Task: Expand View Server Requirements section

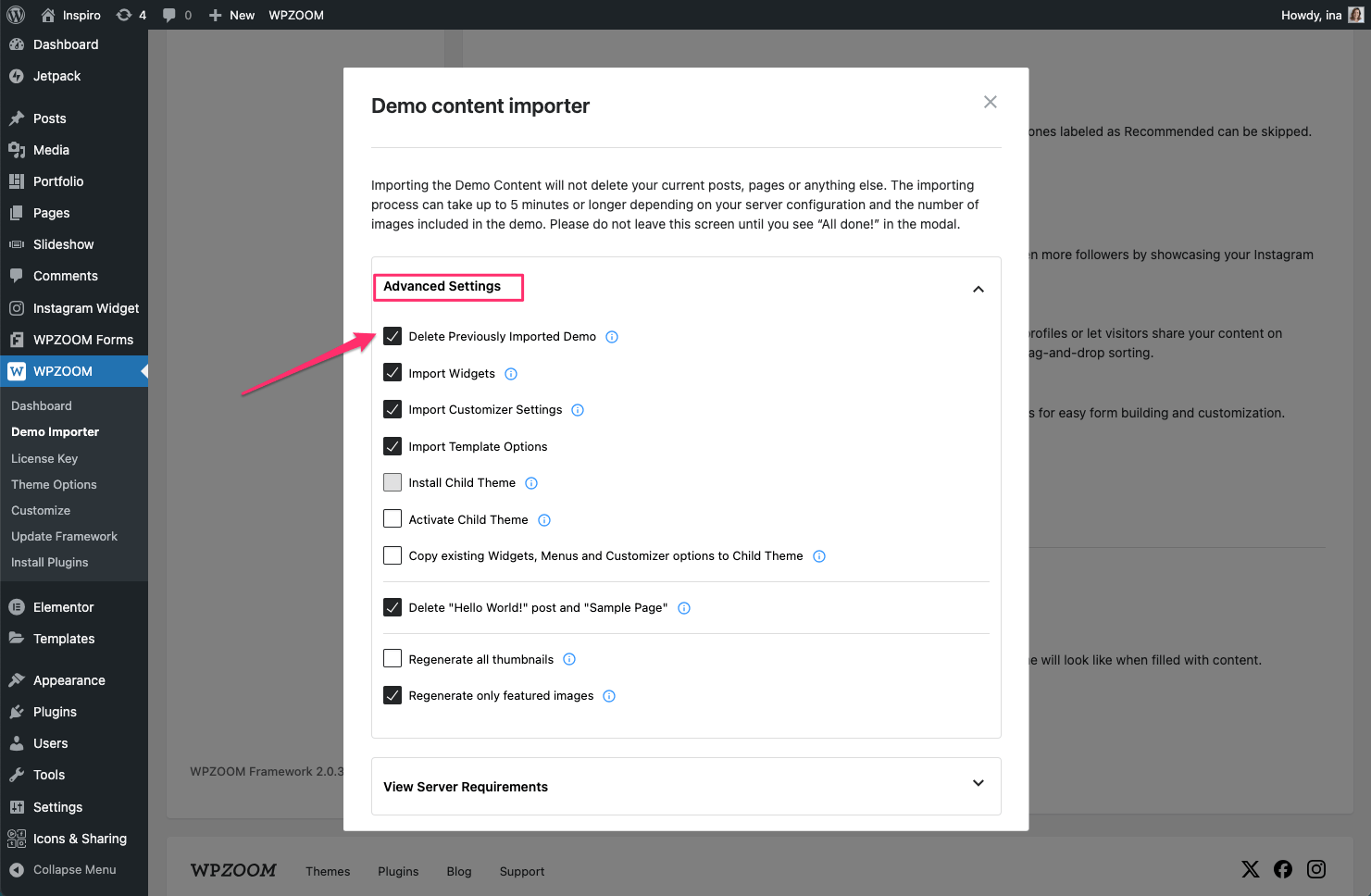Action: [x=978, y=784]
